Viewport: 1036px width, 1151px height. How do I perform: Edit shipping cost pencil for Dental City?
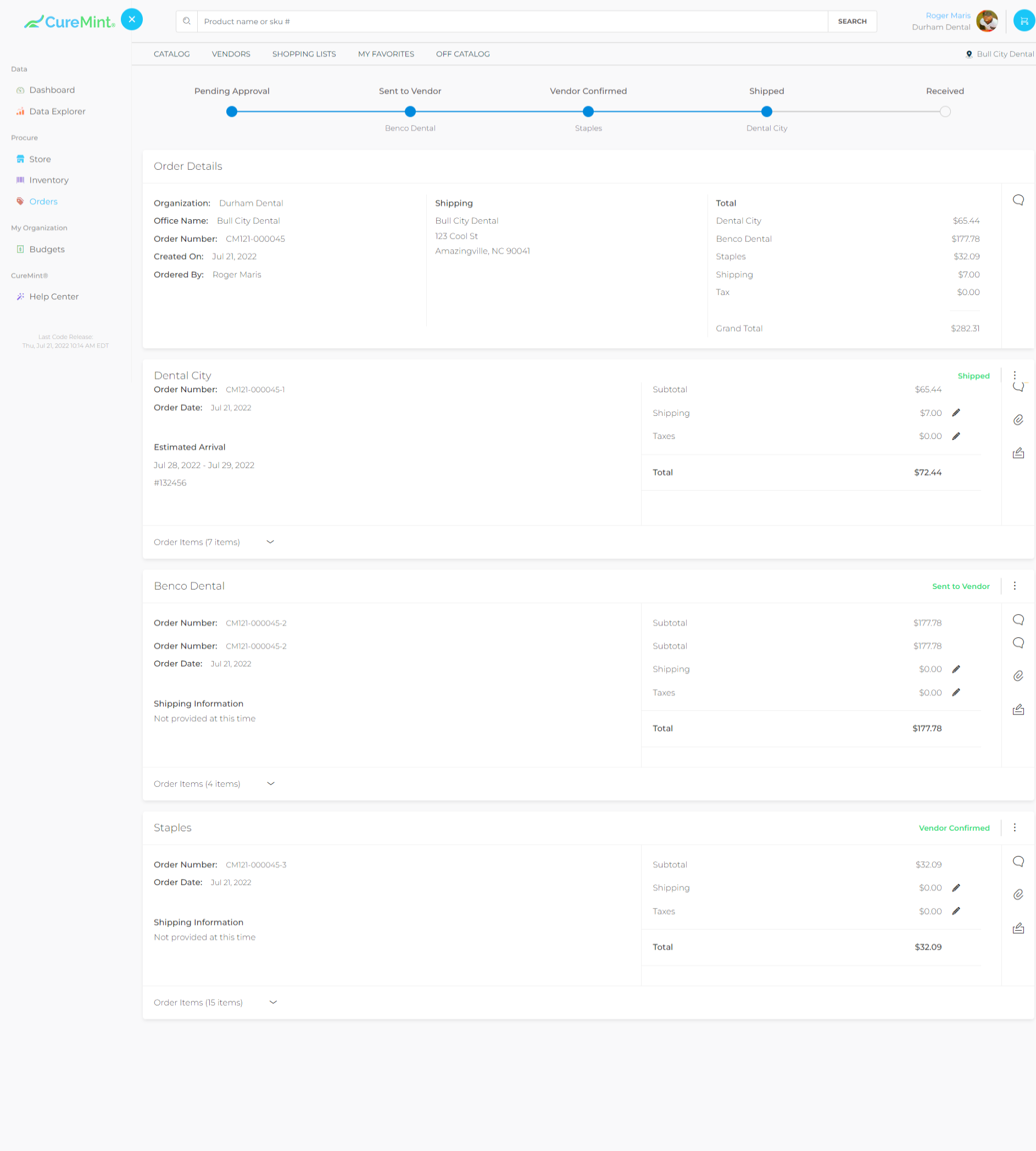956,413
